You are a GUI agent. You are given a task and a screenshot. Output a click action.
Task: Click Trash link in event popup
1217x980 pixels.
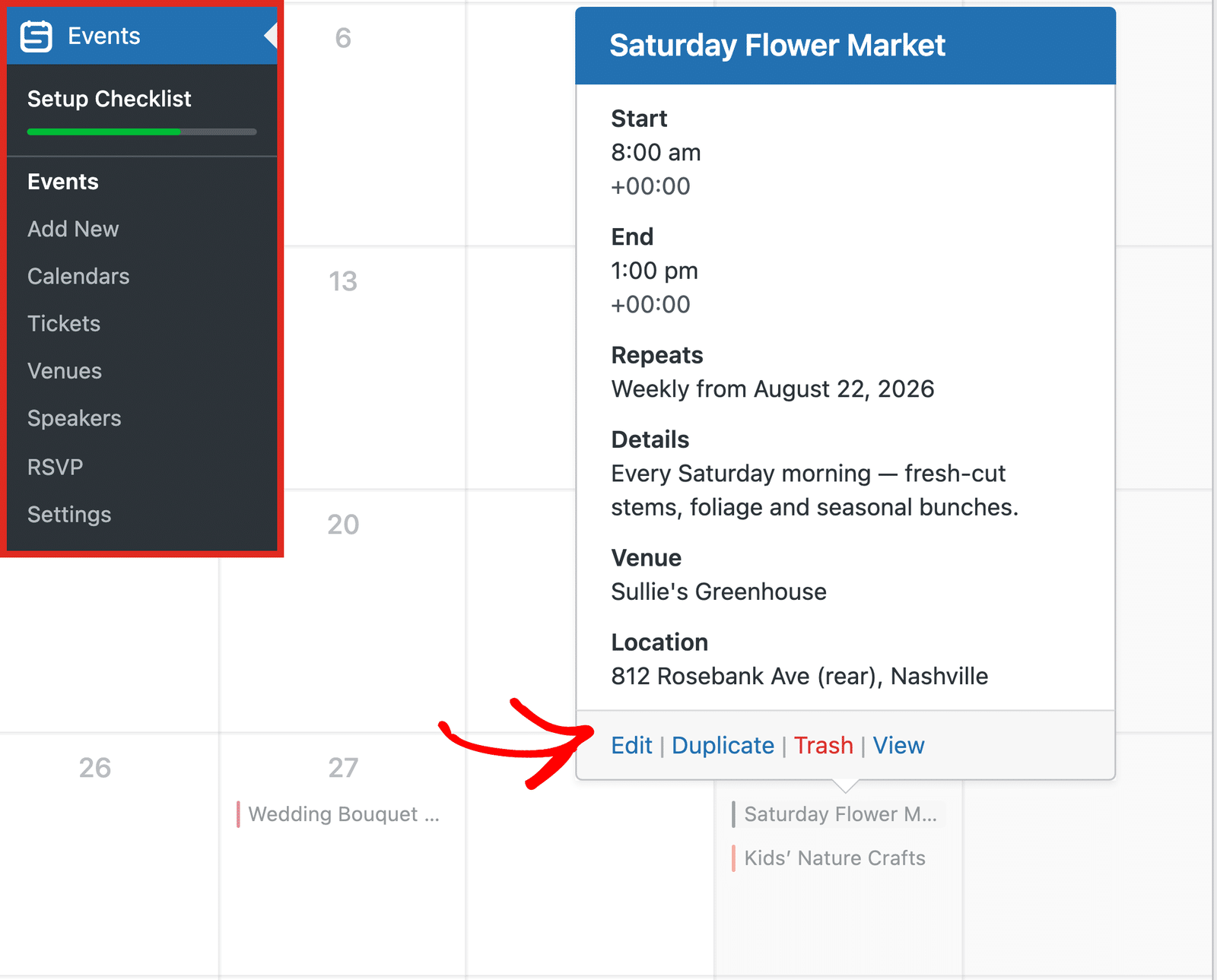click(824, 745)
